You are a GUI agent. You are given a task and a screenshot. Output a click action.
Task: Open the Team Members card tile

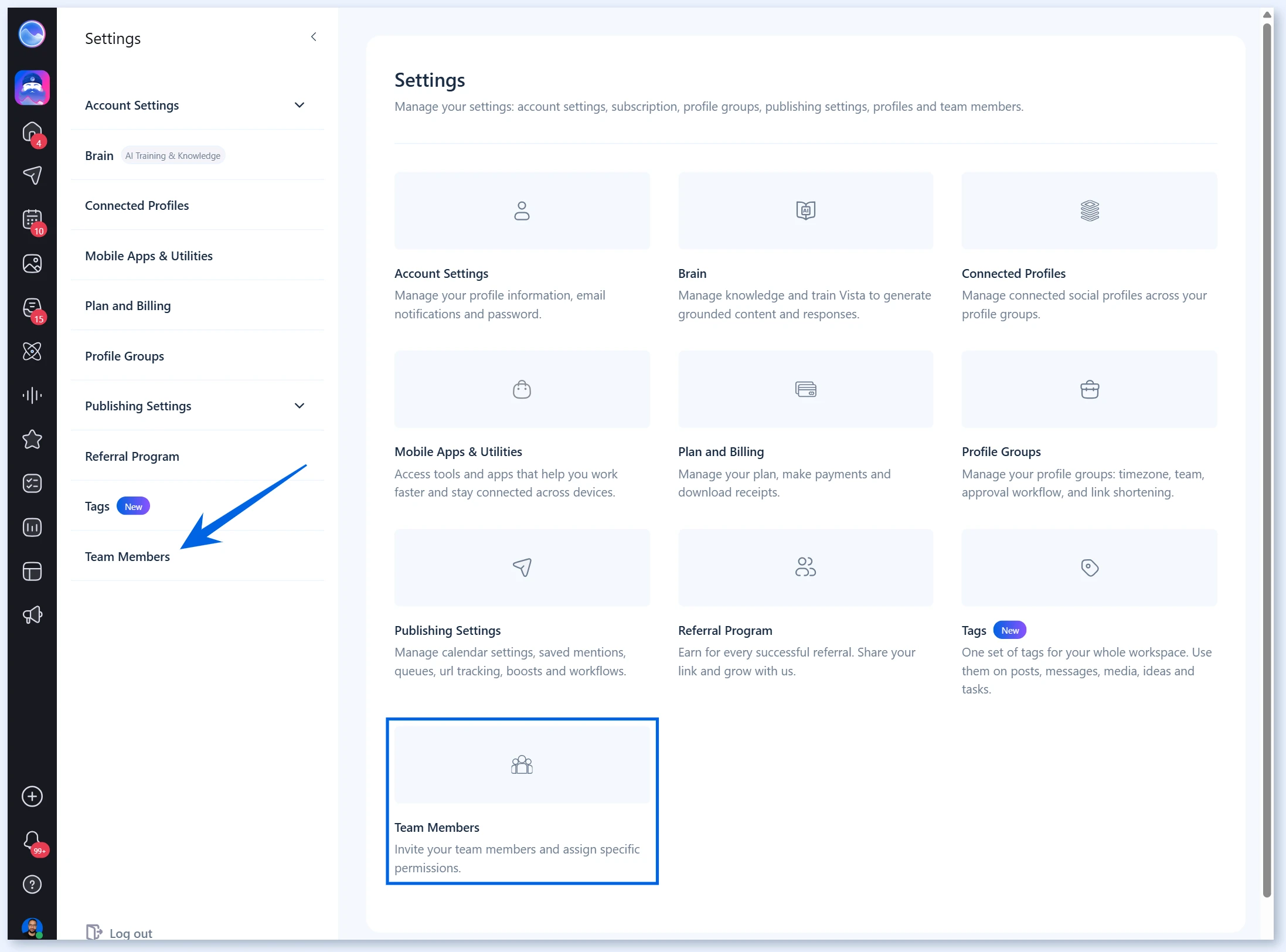[522, 801]
